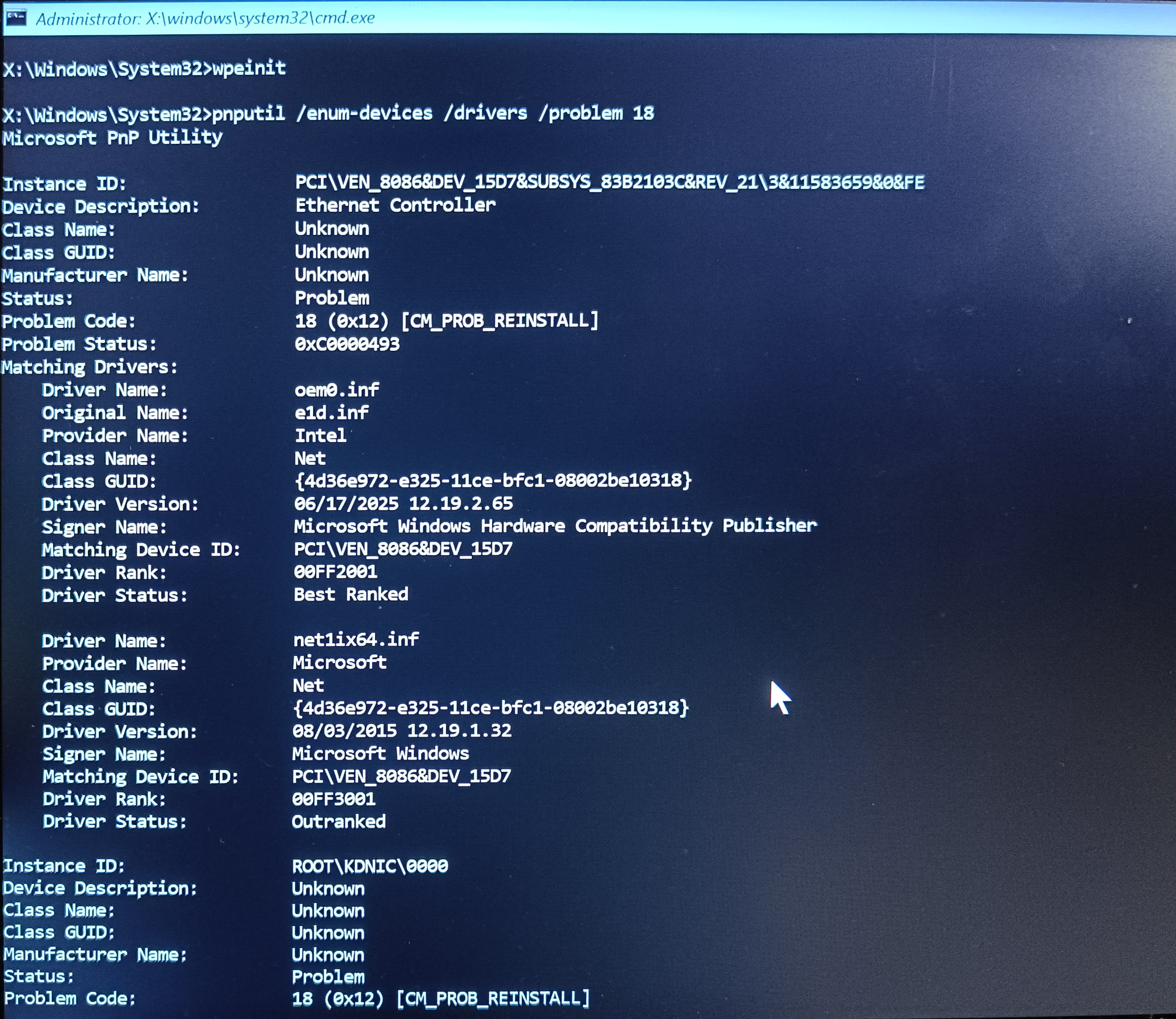Click driver rank value 00FF3001

[333, 799]
